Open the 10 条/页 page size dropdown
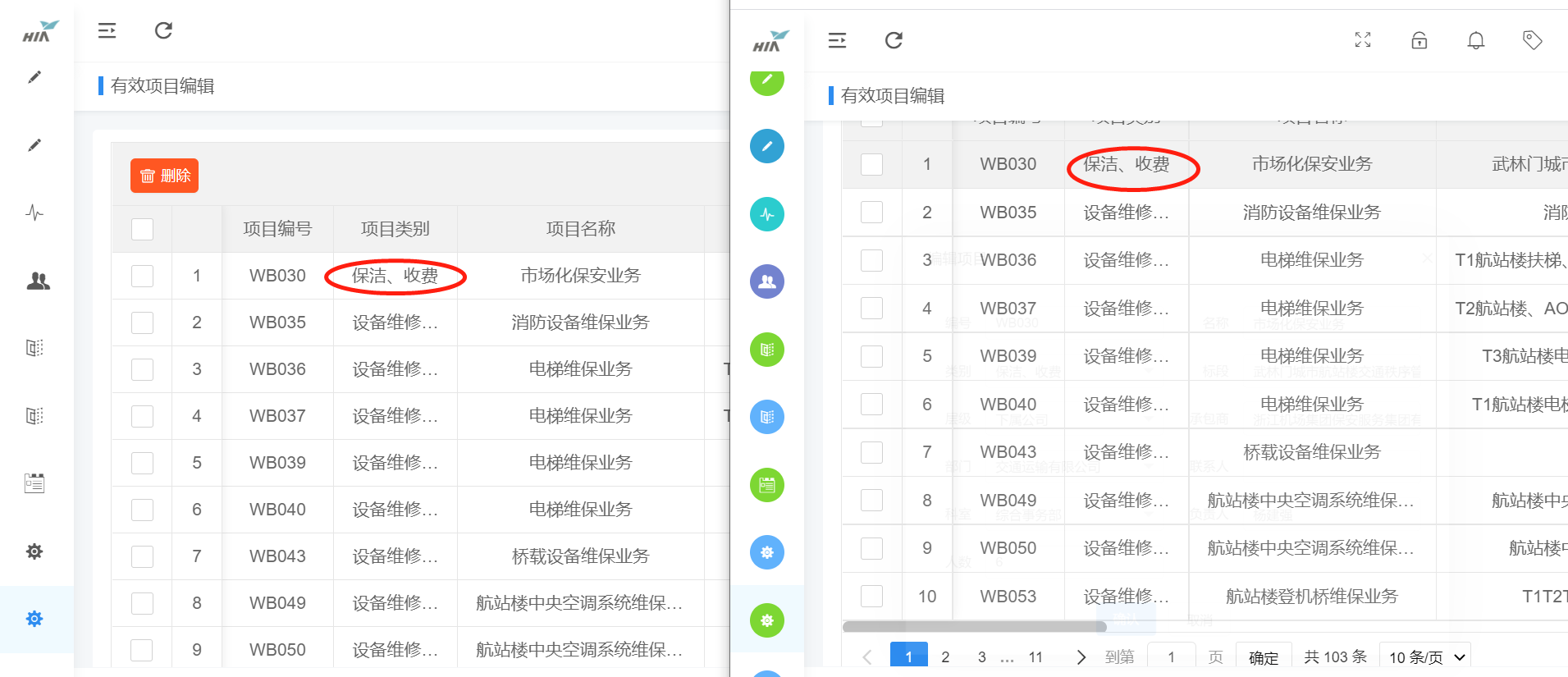The height and width of the screenshot is (677, 1568). tap(1425, 657)
